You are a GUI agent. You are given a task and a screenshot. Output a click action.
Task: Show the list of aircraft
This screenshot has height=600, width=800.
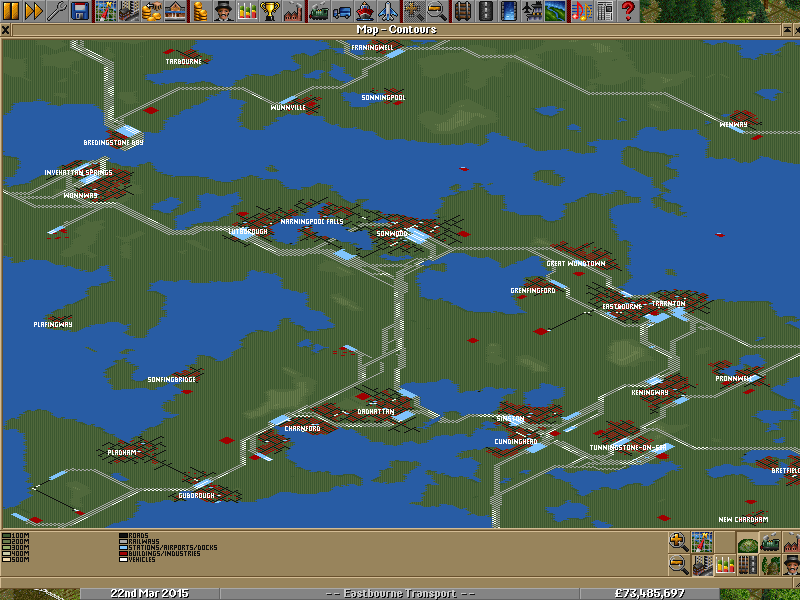386,11
